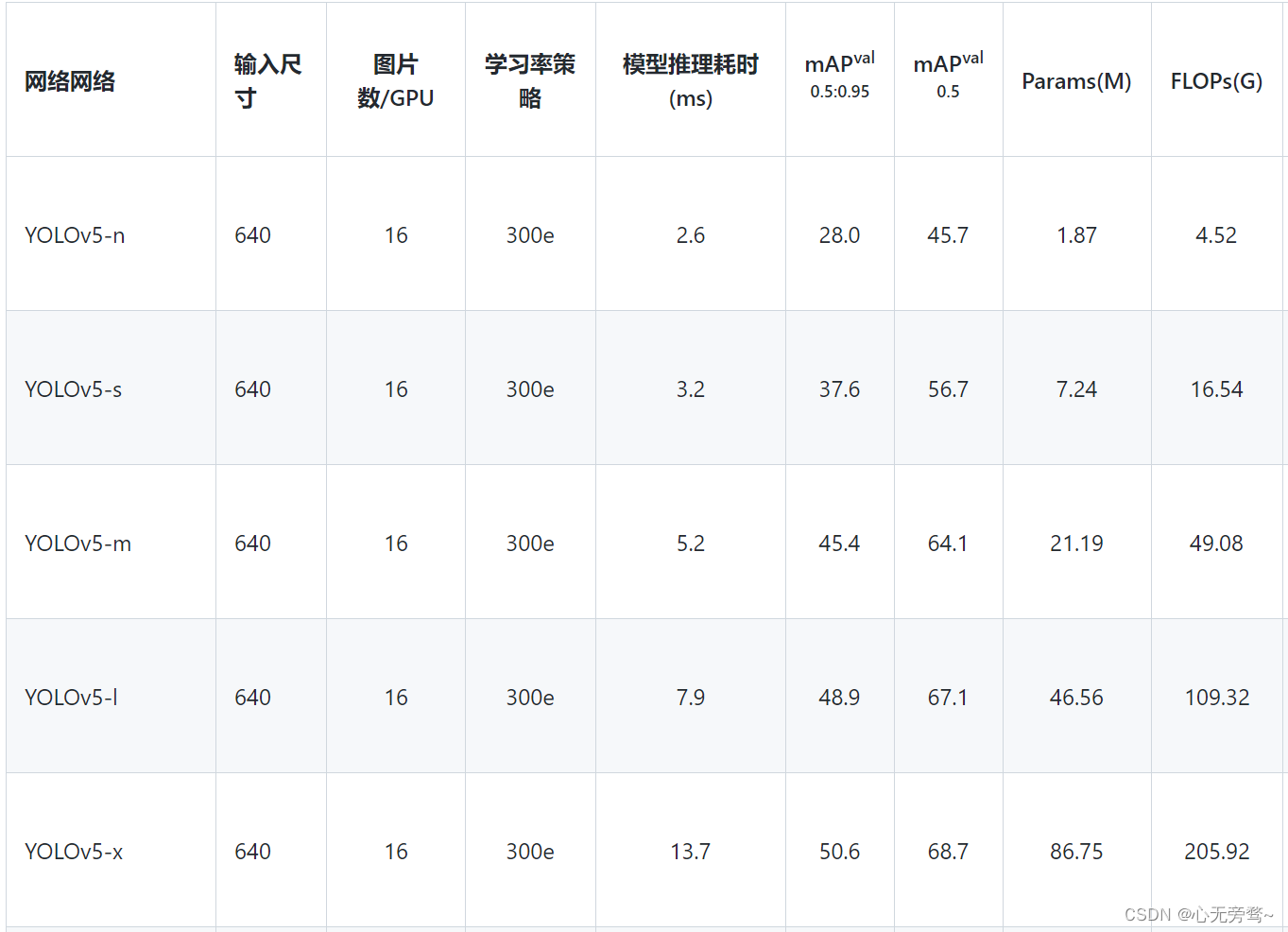Select the 13.7 inference time cell
This screenshot has height=932, width=1288.
[691, 852]
